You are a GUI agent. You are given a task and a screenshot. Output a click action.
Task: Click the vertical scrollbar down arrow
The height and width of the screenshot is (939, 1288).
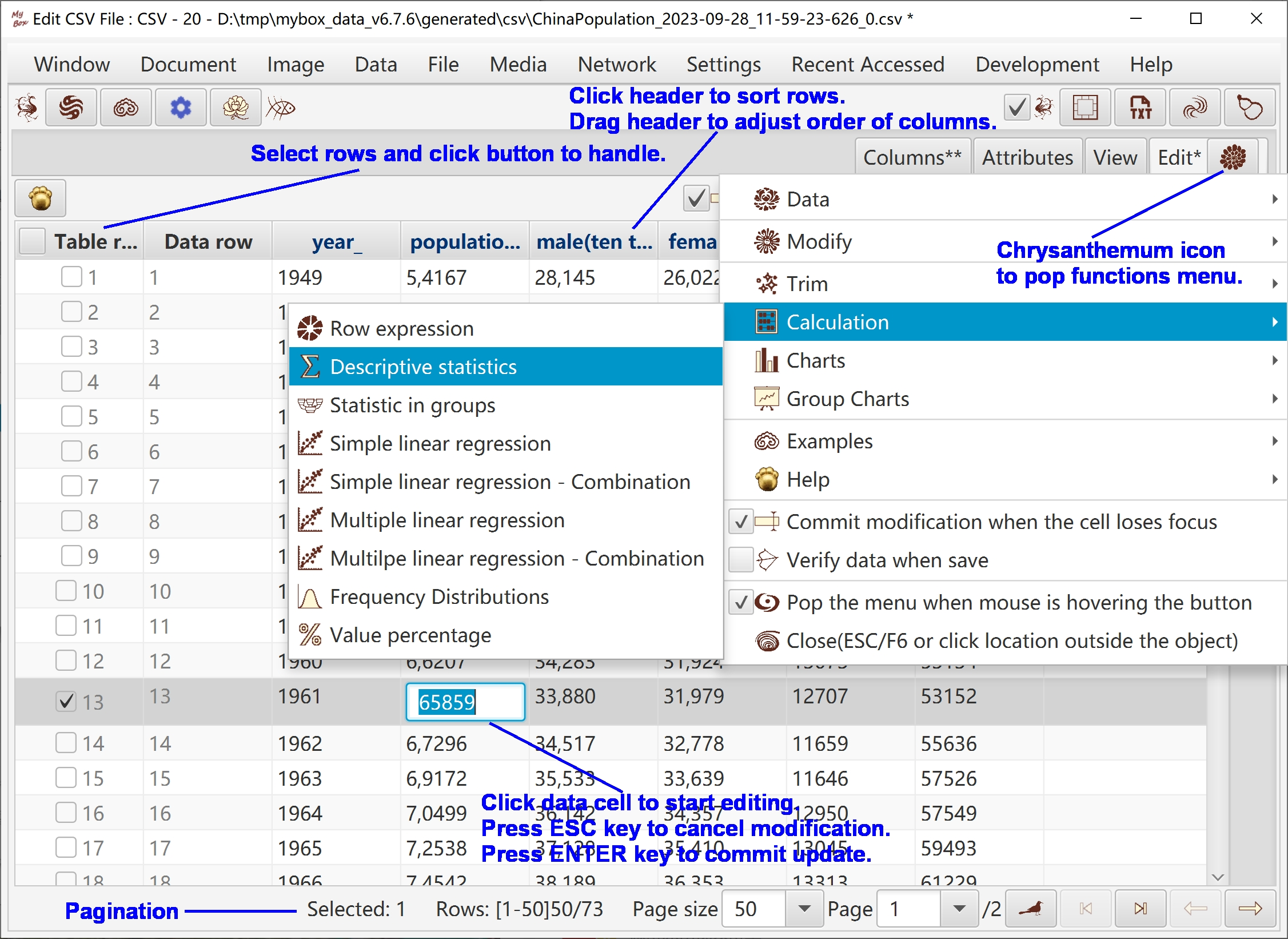point(1218,877)
